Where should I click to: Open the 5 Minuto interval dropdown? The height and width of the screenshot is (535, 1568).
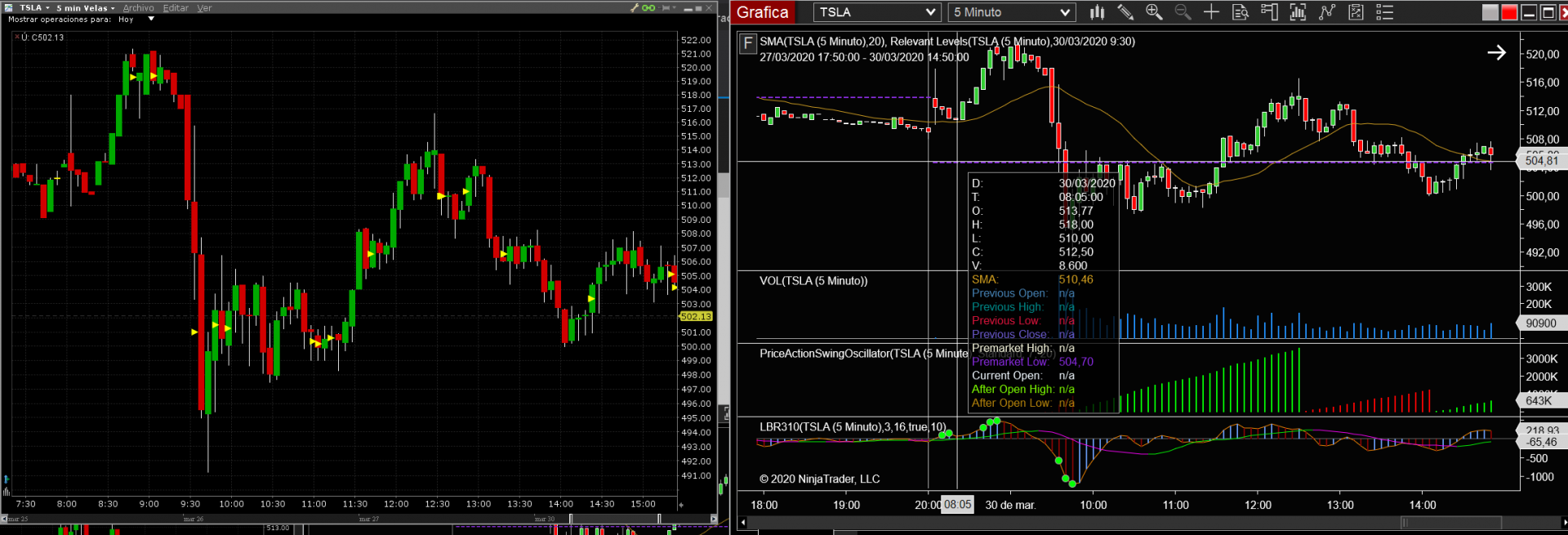click(x=1011, y=12)
